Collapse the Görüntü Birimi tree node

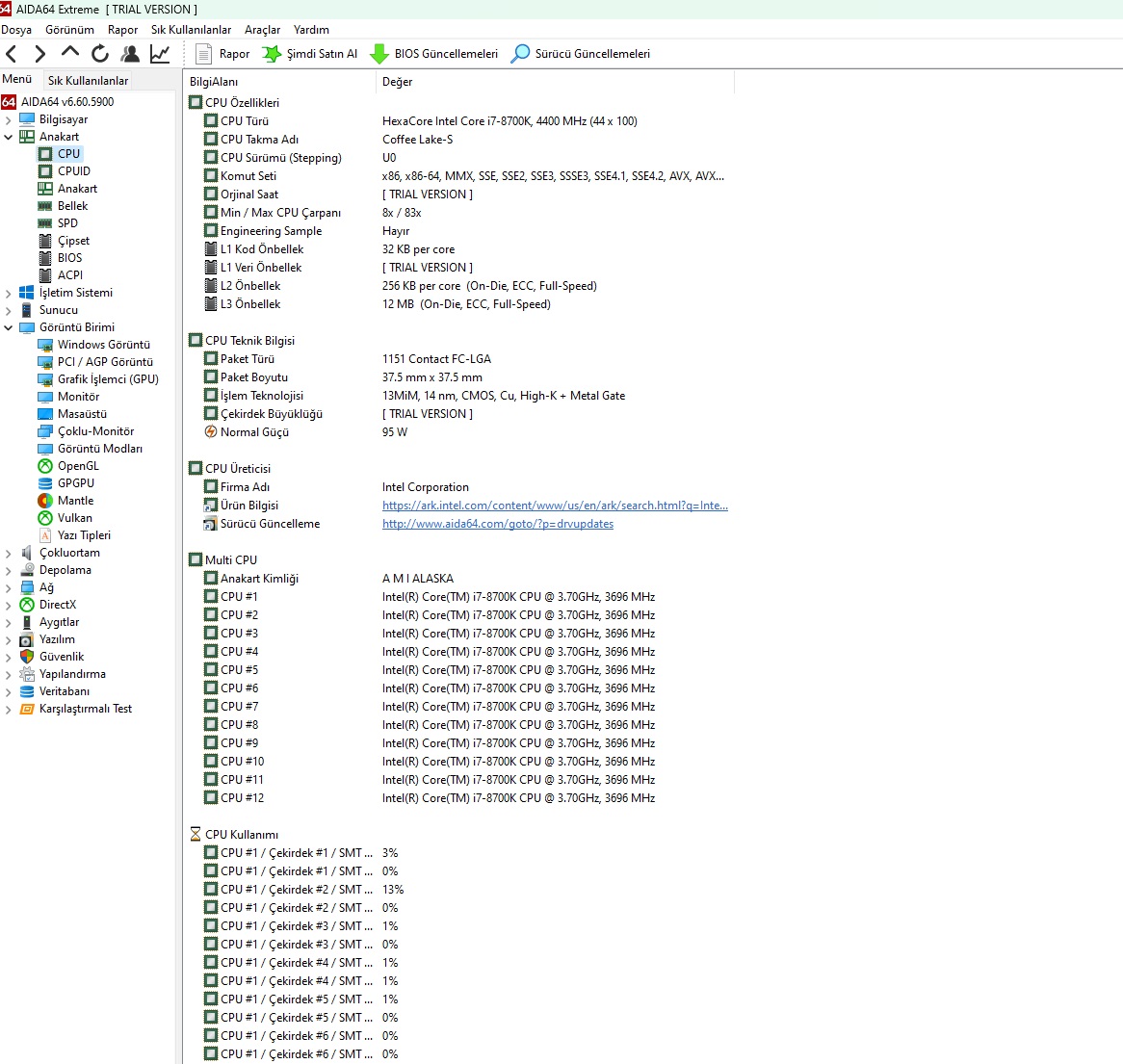click(x=9, y=327)
